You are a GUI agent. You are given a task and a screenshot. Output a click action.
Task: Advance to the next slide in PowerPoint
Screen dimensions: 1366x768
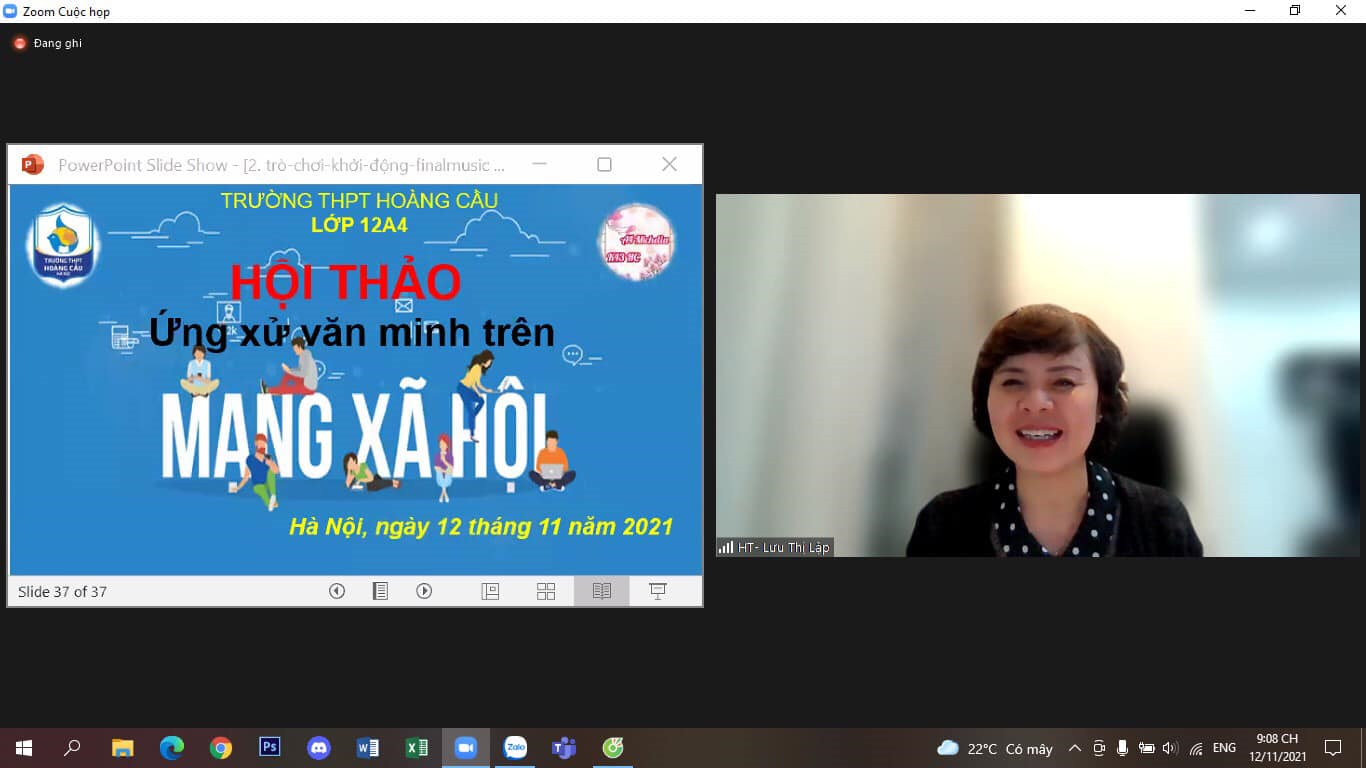point(424,591)
